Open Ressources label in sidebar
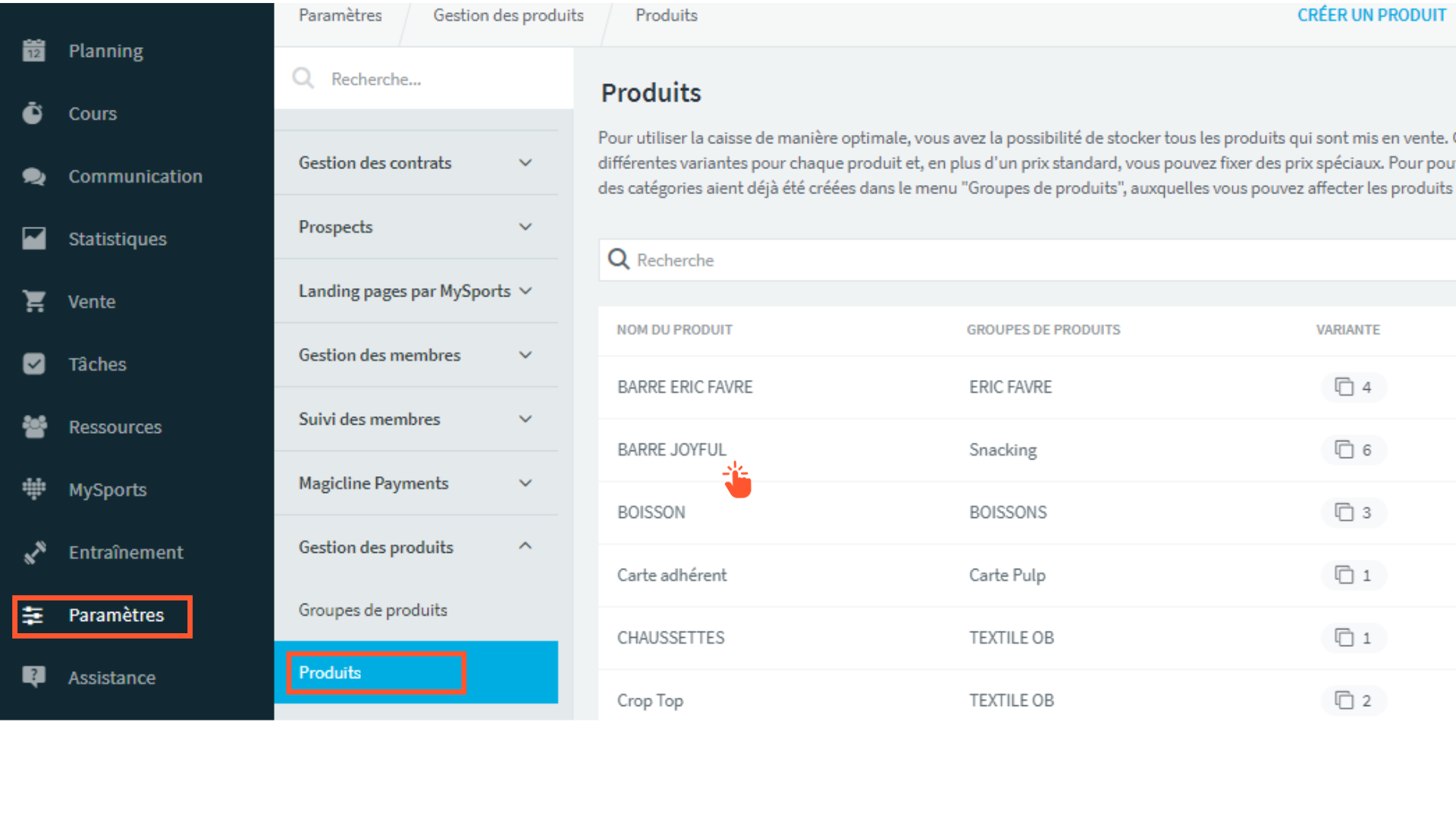This screenshot has height=819, width=1456. tap(115, 427)
